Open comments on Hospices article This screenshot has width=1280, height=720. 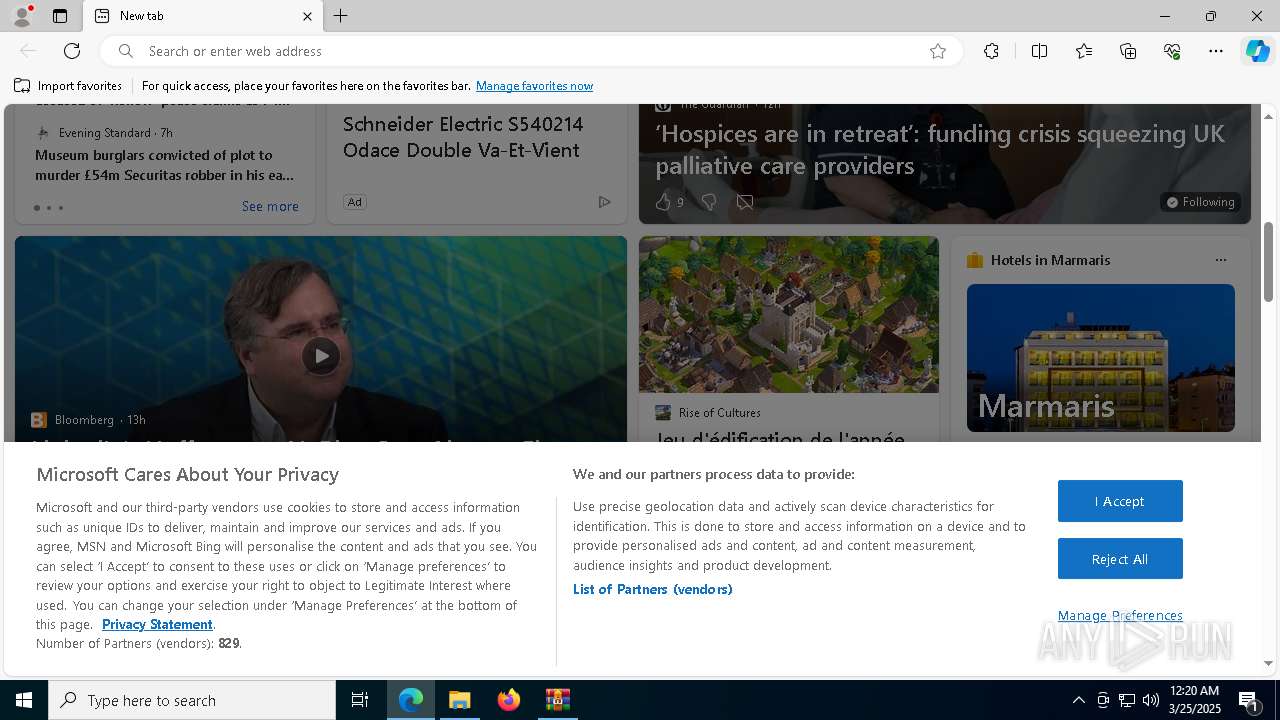pyautogui.click(x=745, y=202)
